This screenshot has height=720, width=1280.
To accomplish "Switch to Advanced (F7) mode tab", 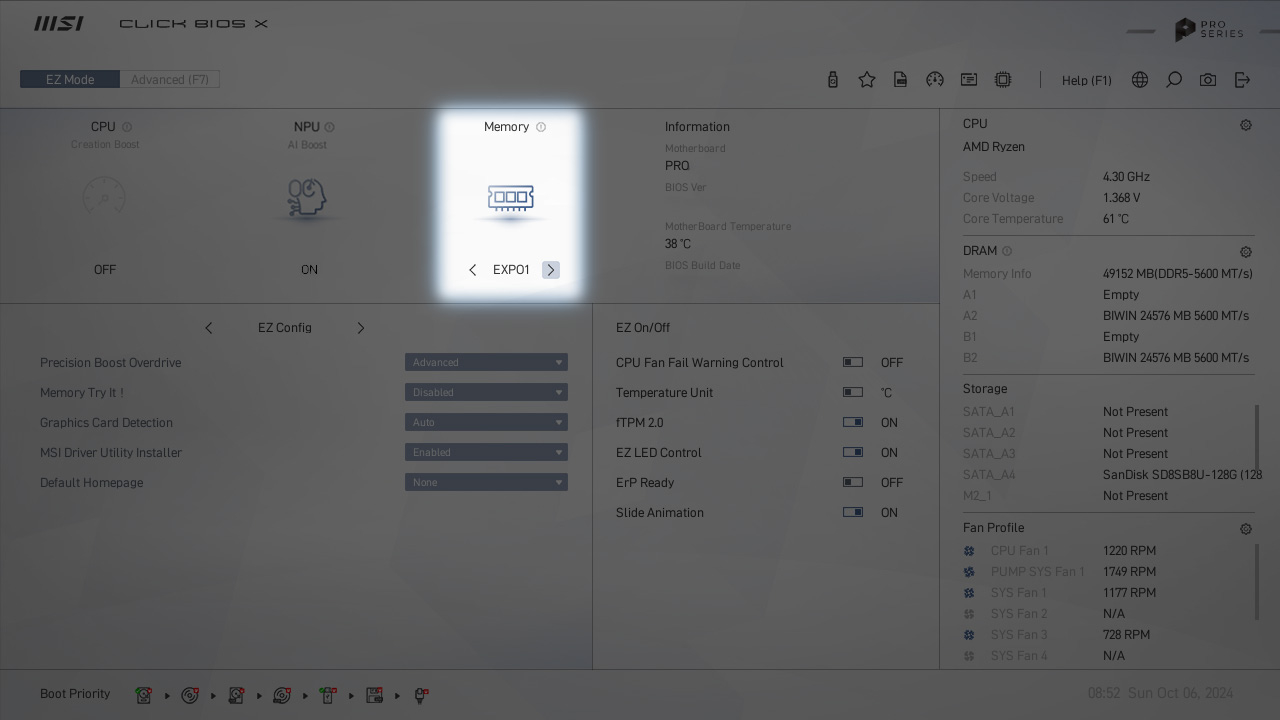I will [170, 80].
